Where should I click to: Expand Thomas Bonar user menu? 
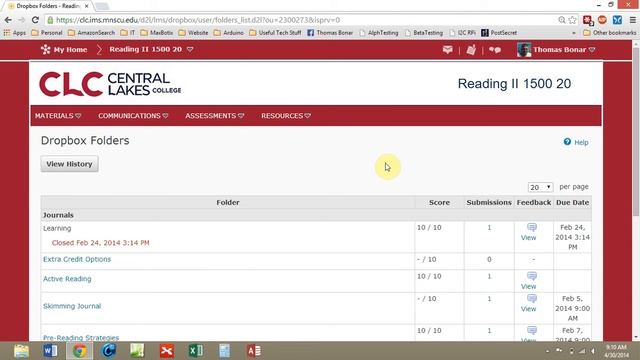(x=592, y=49)
